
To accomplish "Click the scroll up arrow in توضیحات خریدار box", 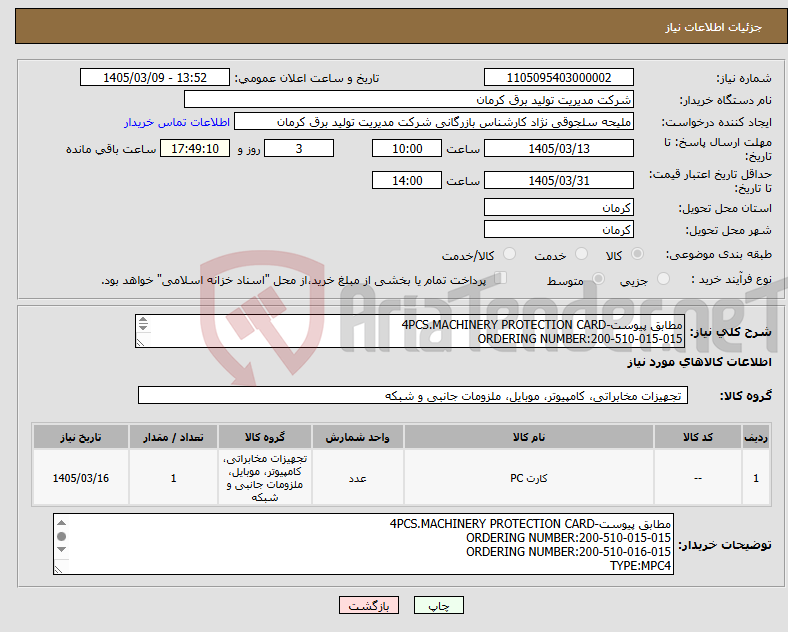I will coord(61,523).
